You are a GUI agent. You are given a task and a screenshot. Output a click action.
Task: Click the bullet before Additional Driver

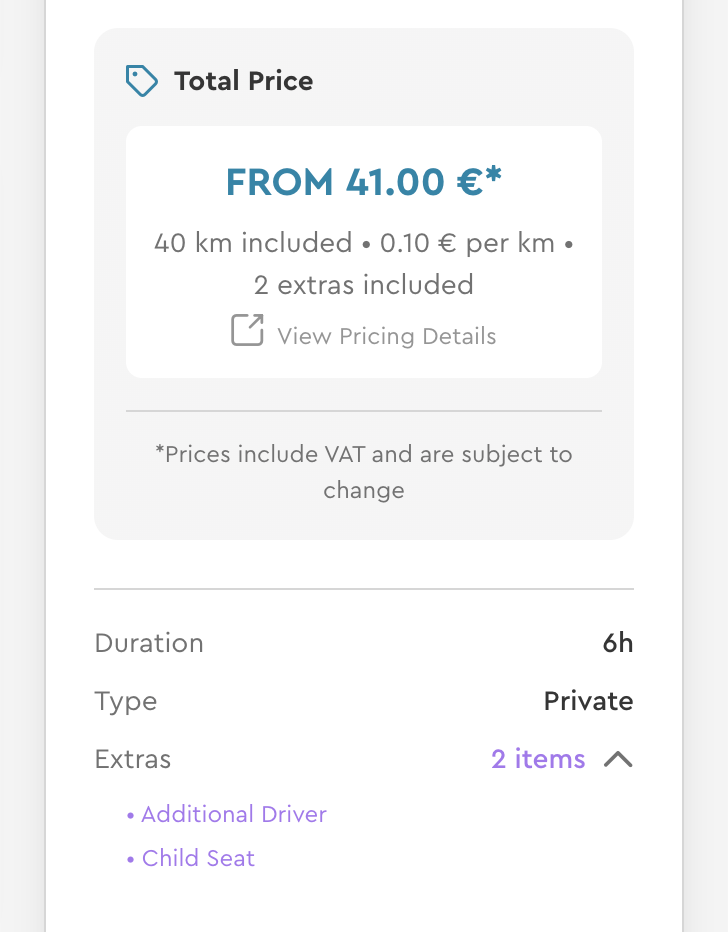(131, 815)
